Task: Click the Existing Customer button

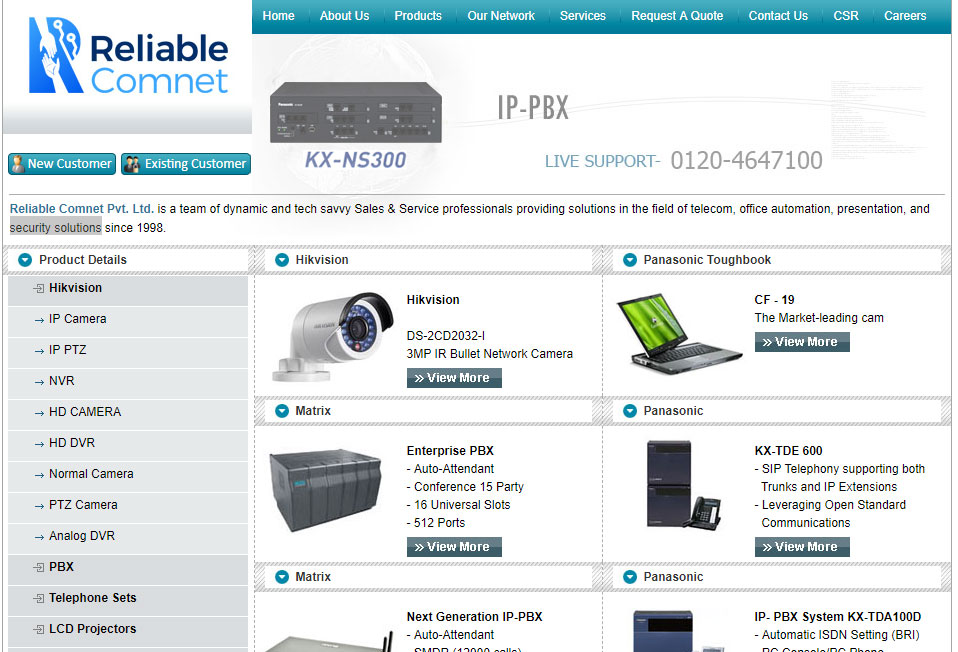Action: coord(186,164)
